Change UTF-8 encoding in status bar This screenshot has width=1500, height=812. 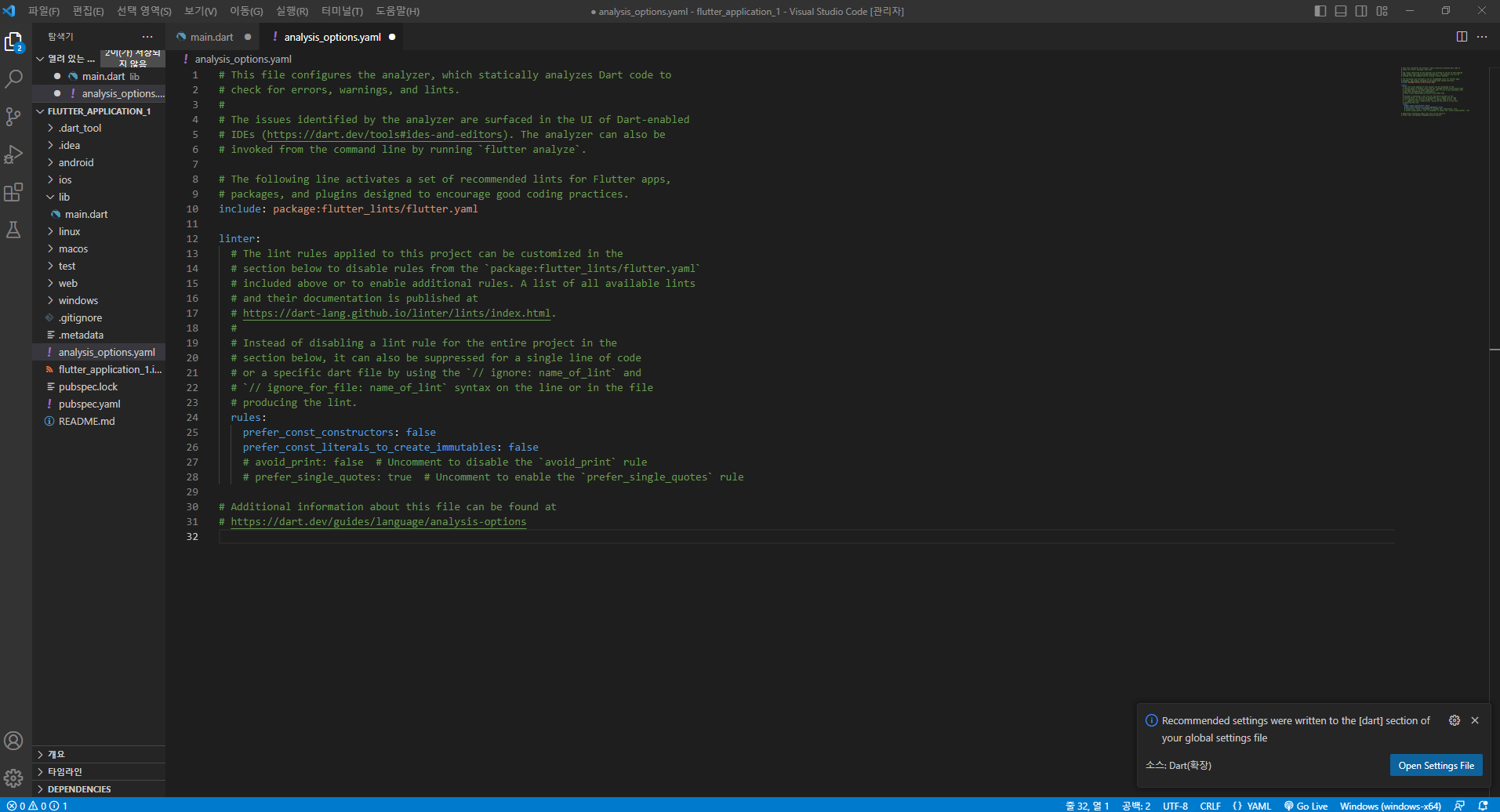(1175, 806)
